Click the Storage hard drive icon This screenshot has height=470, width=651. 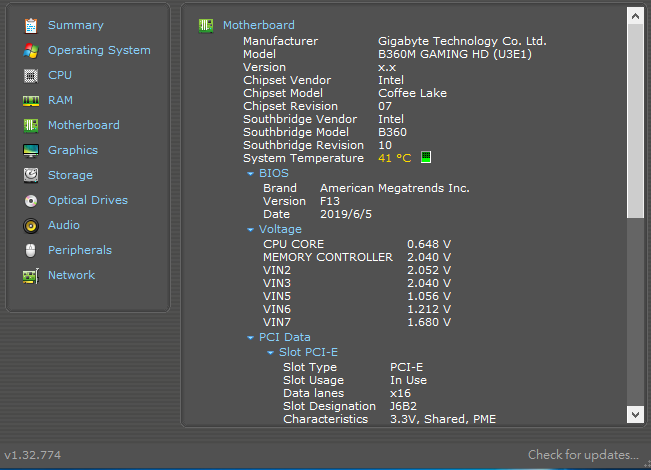coord(31,176)
